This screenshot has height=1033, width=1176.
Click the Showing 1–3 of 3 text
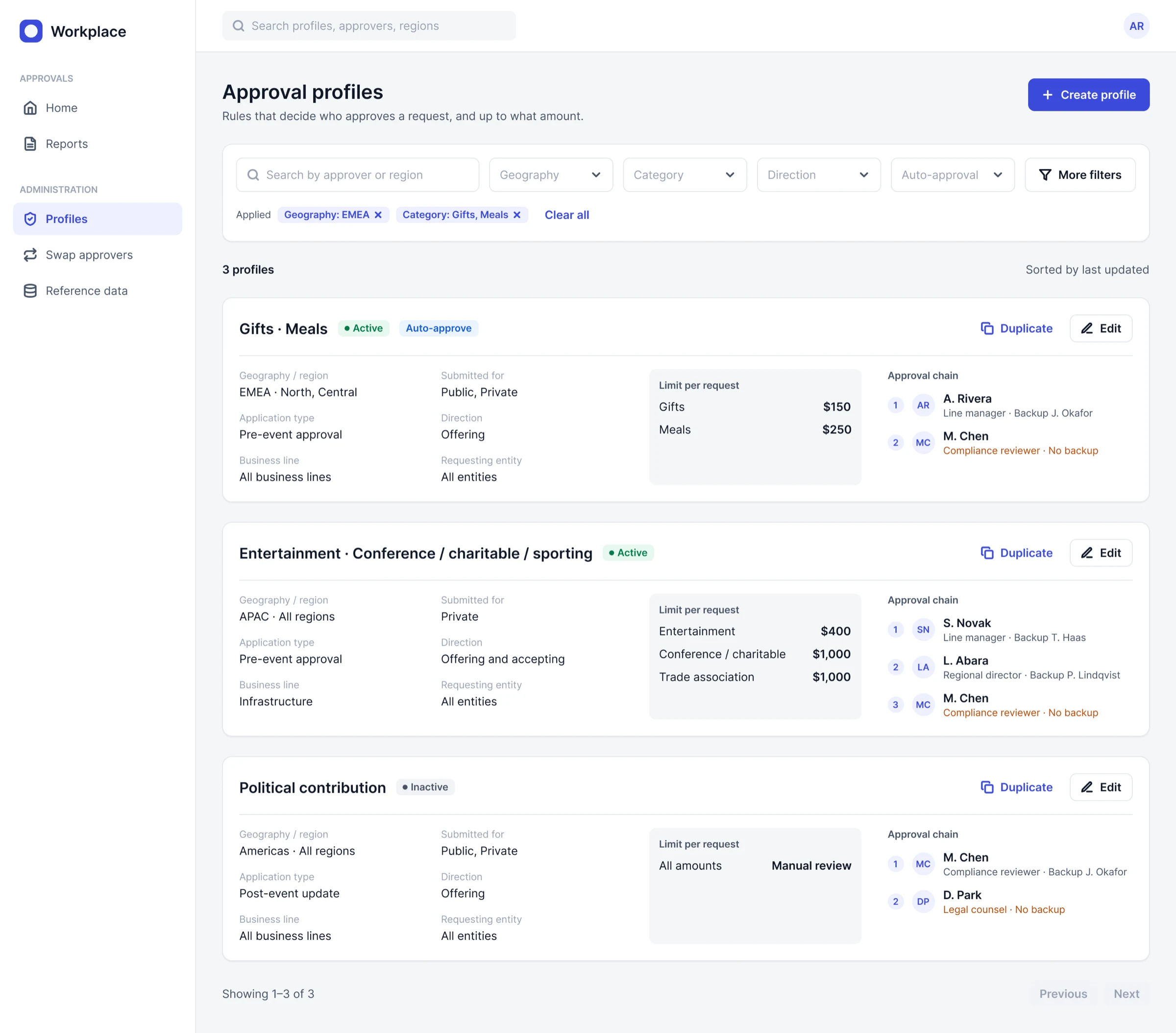coord(268,994)
